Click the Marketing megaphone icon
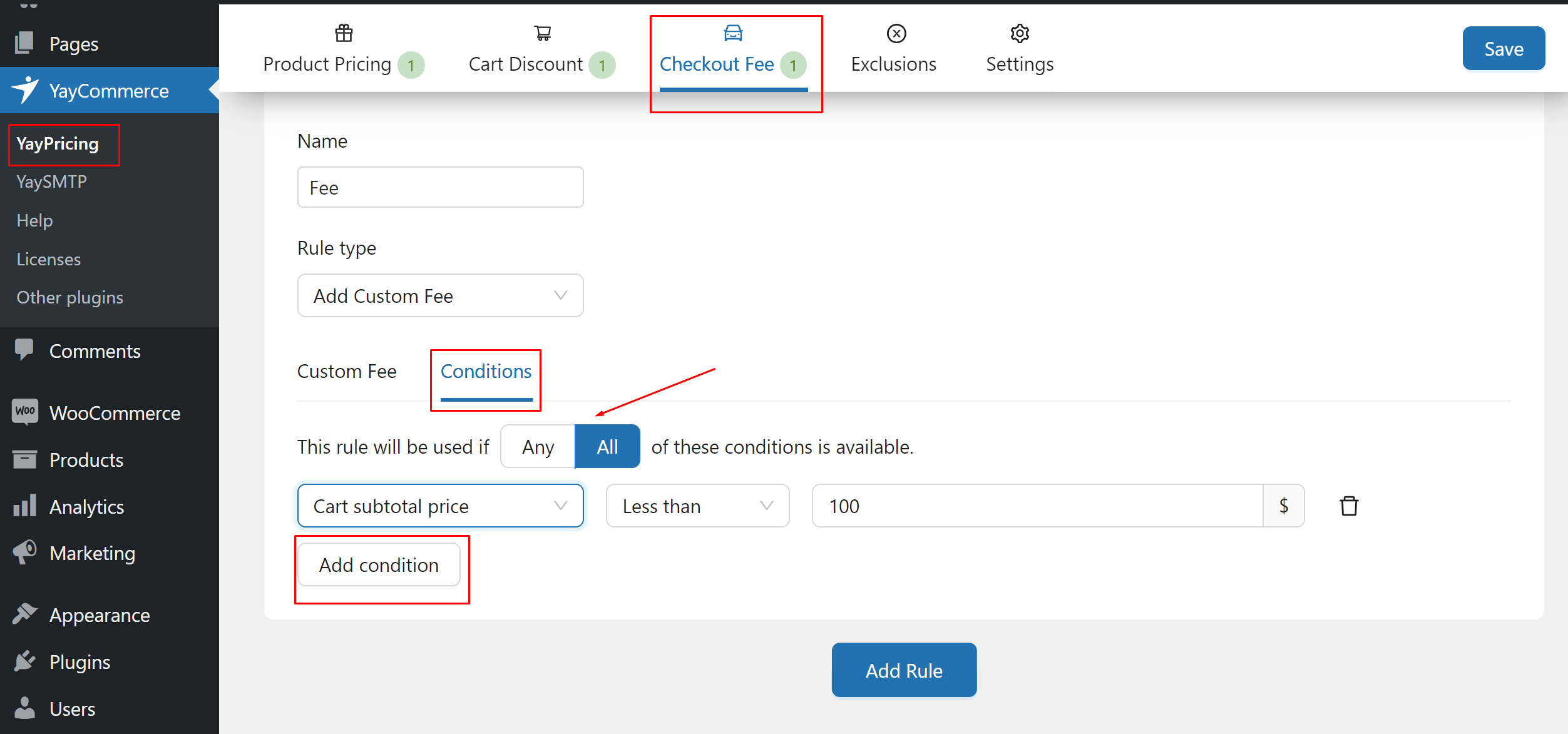This screenshot has height=734, width=1568. tap(25, 553)
